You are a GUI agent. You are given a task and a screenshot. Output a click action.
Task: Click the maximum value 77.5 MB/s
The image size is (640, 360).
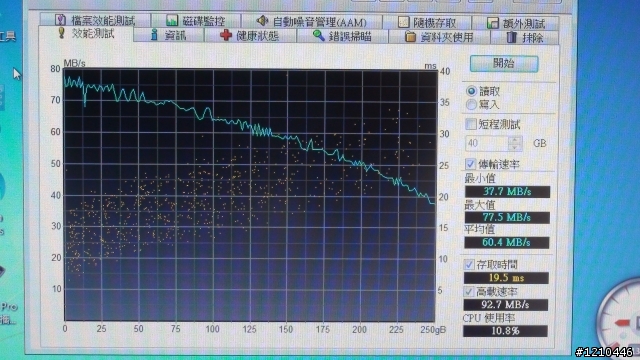507,217
